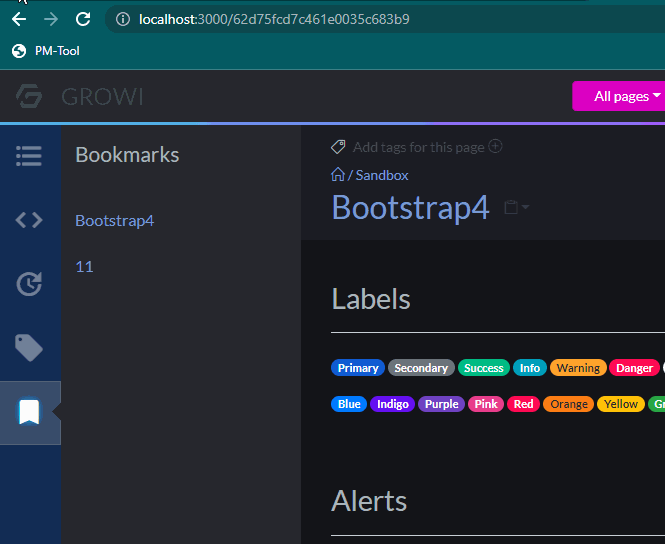665x544 pixels.
Task: Click Add tags for this page text
Action: point(418,147)
